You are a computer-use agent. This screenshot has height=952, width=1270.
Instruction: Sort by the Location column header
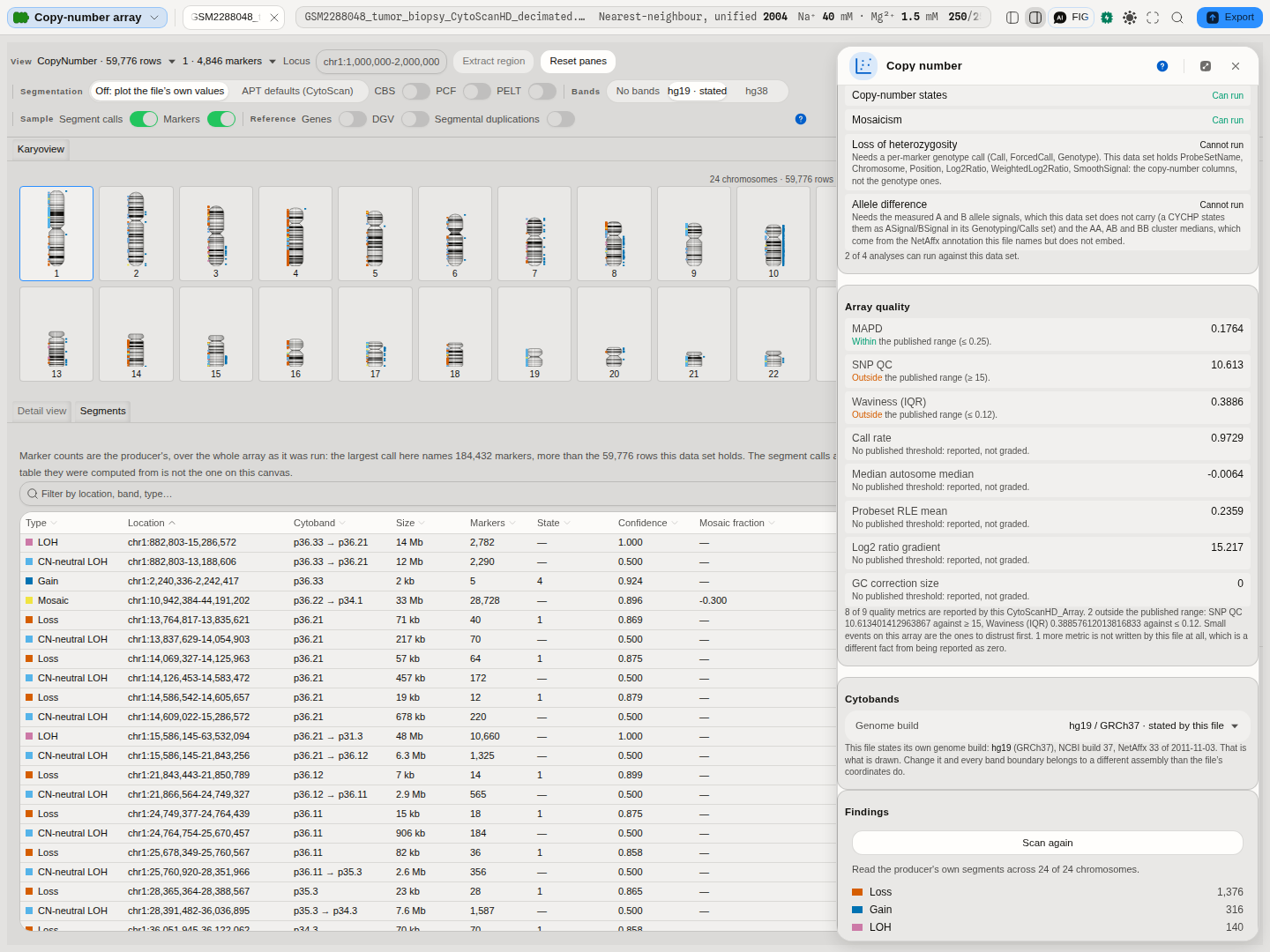pyautogui.click(x=152, y=523)
